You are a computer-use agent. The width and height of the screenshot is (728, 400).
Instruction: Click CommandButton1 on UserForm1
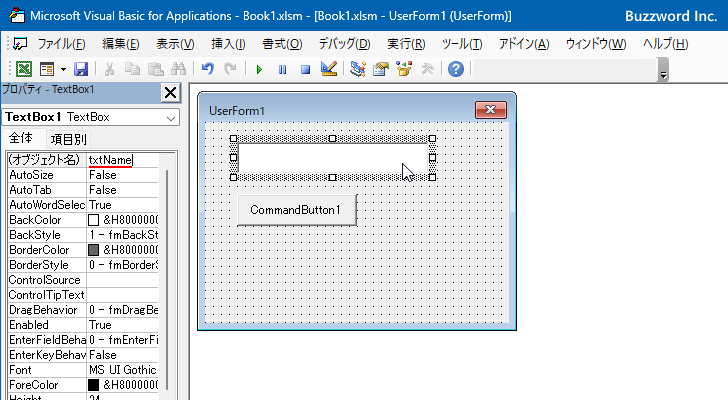pyautogui.click(x=297, y=210)
